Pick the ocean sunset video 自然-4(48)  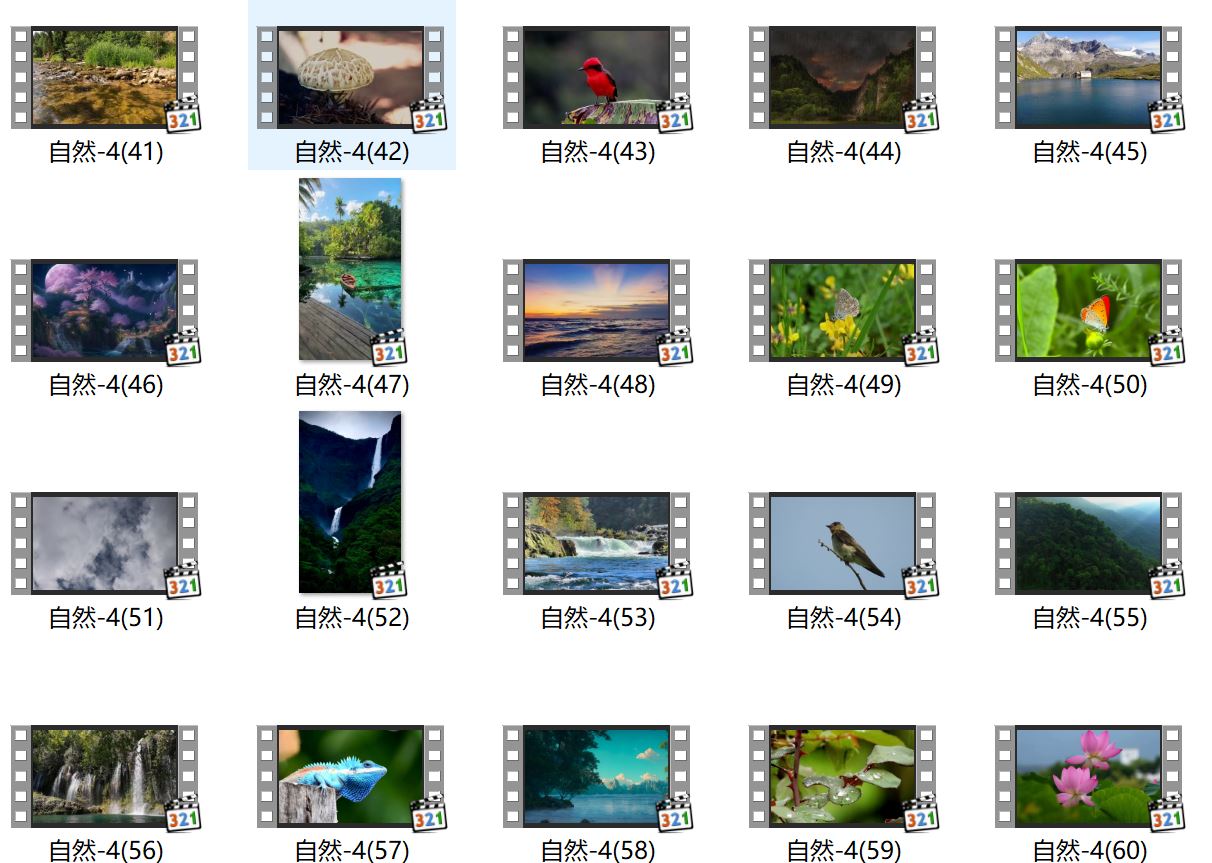pos(596,311)
